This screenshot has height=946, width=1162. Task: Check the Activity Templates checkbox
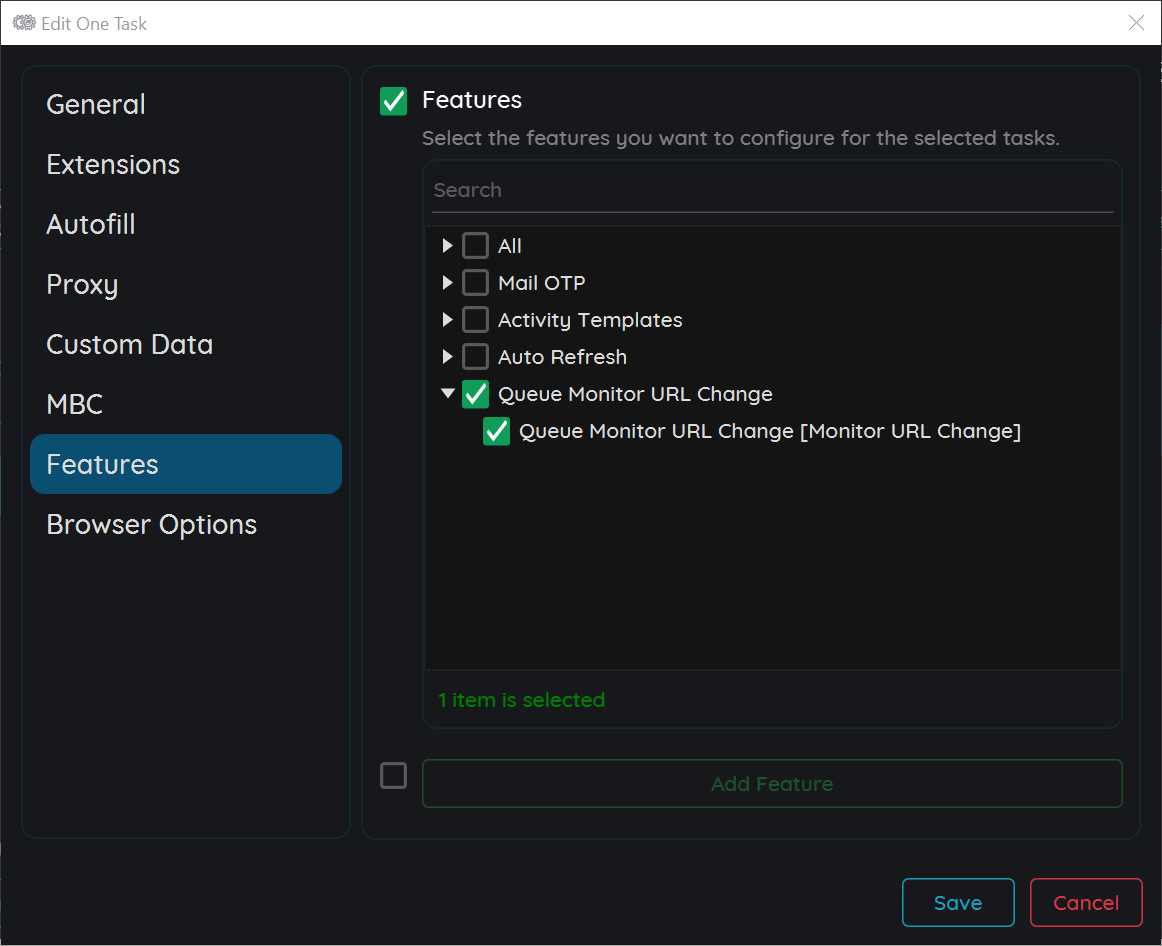[475, 319]
